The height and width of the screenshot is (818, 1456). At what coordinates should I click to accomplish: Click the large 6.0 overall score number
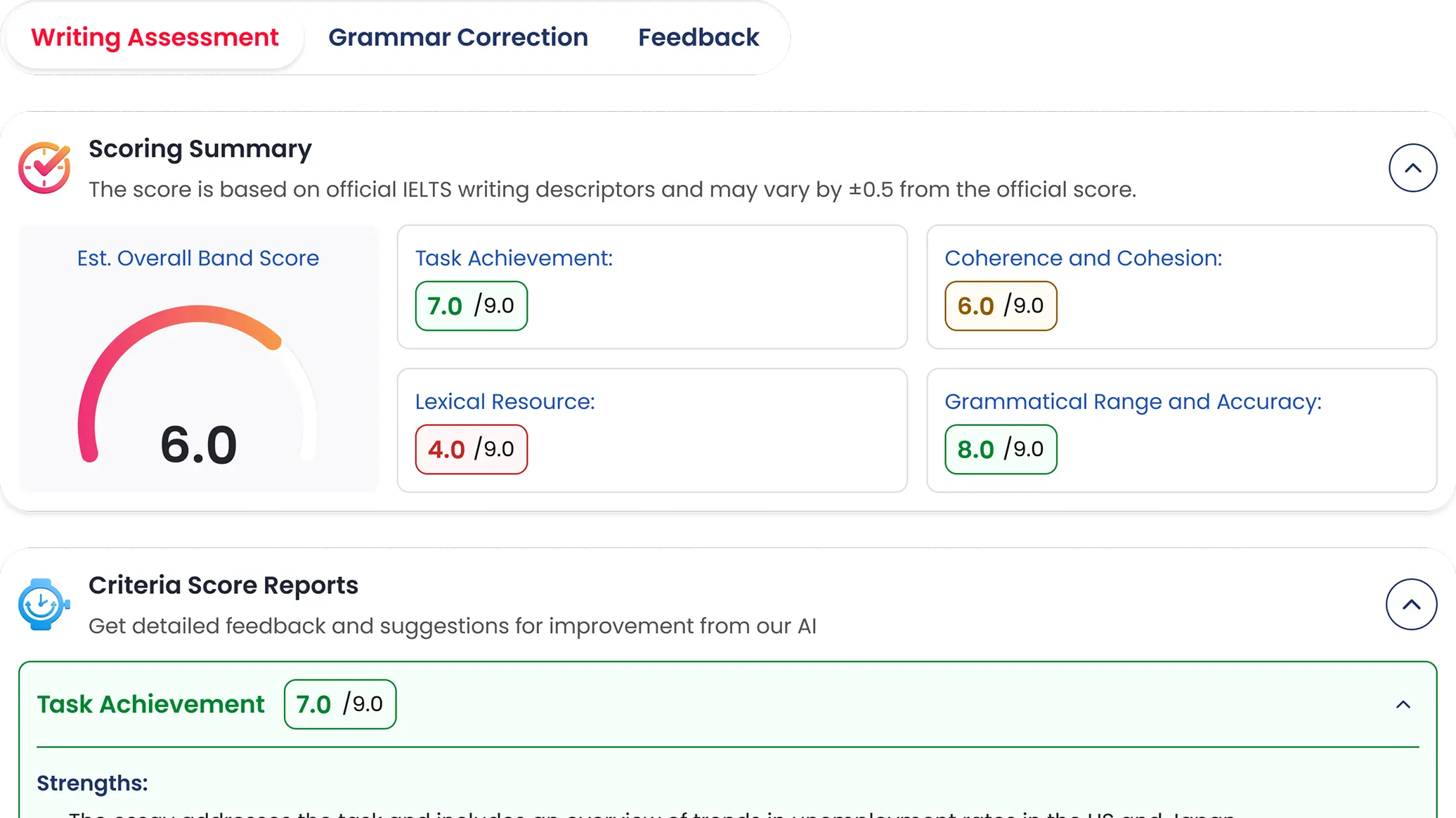pyautogui.click(x=199, y=445)
